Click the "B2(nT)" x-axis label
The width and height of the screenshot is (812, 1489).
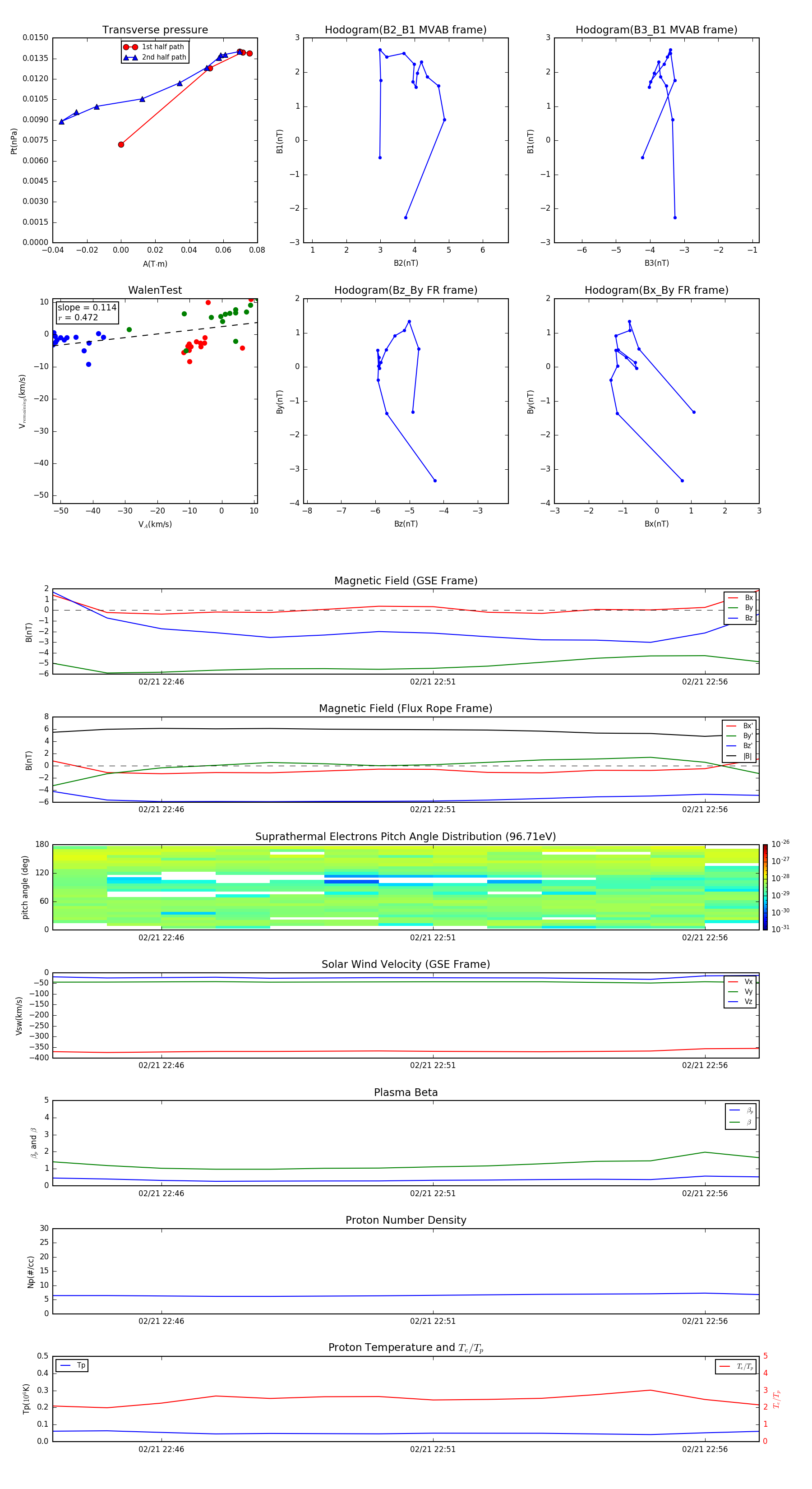click(x=406, y=263)
